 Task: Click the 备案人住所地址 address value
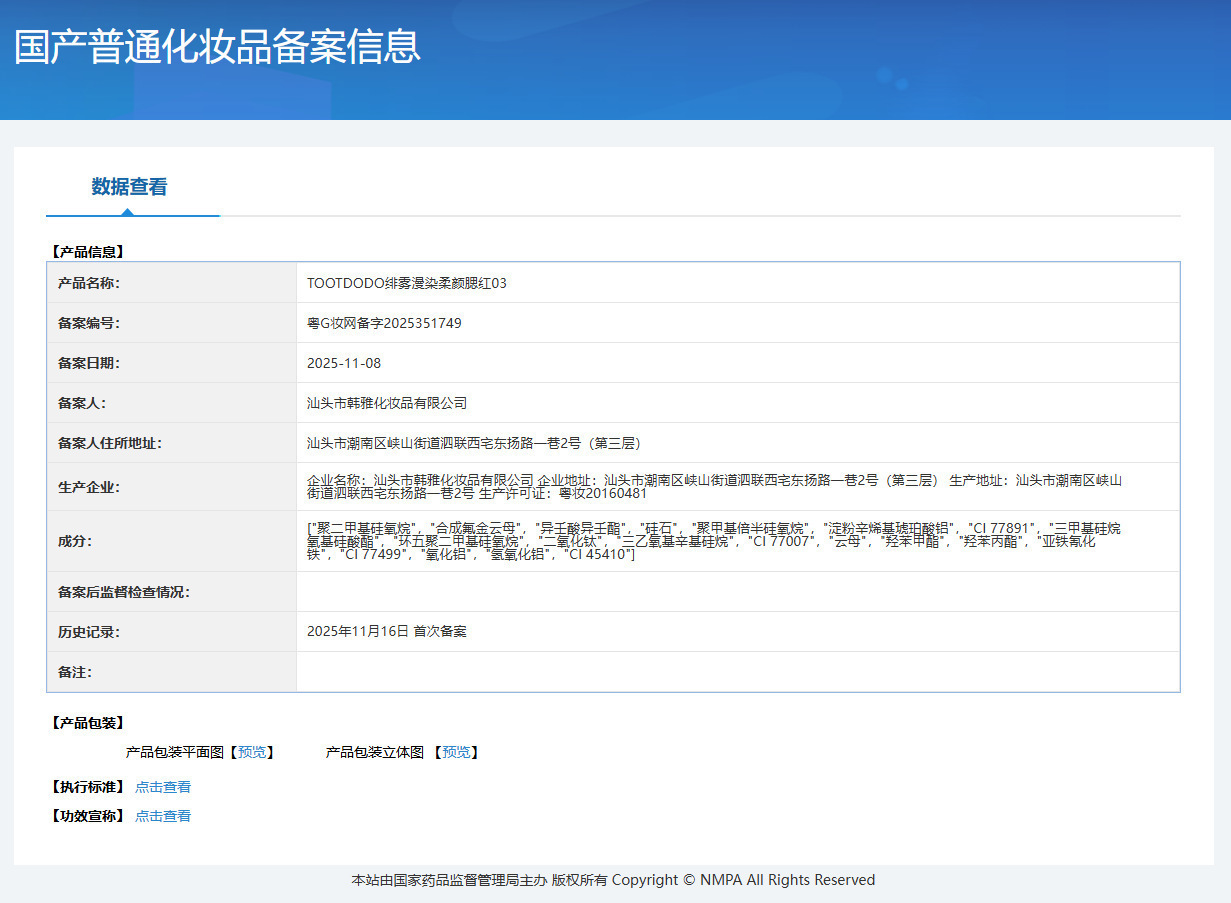pyautogui.click(x=474, y=443)
